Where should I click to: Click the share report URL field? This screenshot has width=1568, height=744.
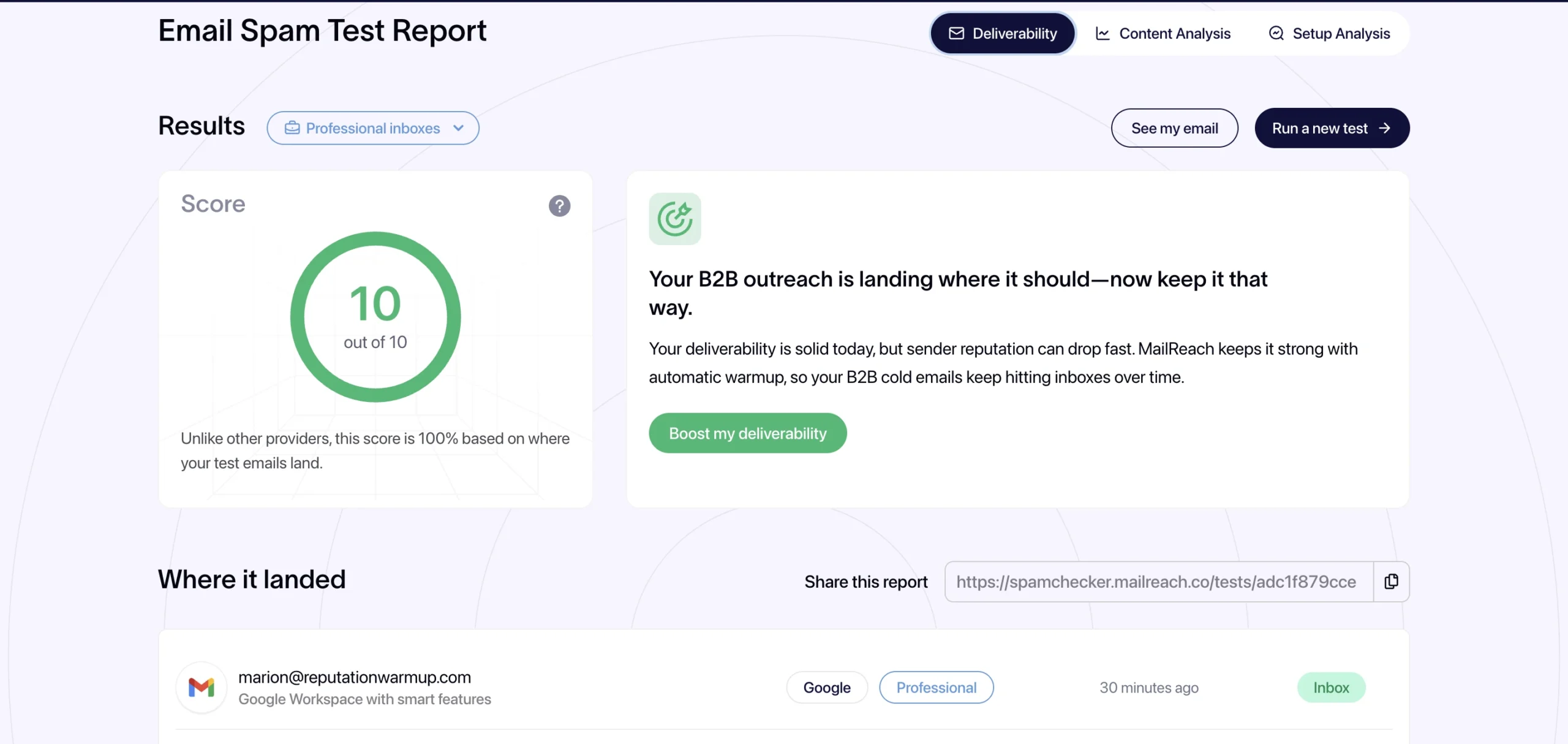pyautogui.click(x=1159, y=582)
